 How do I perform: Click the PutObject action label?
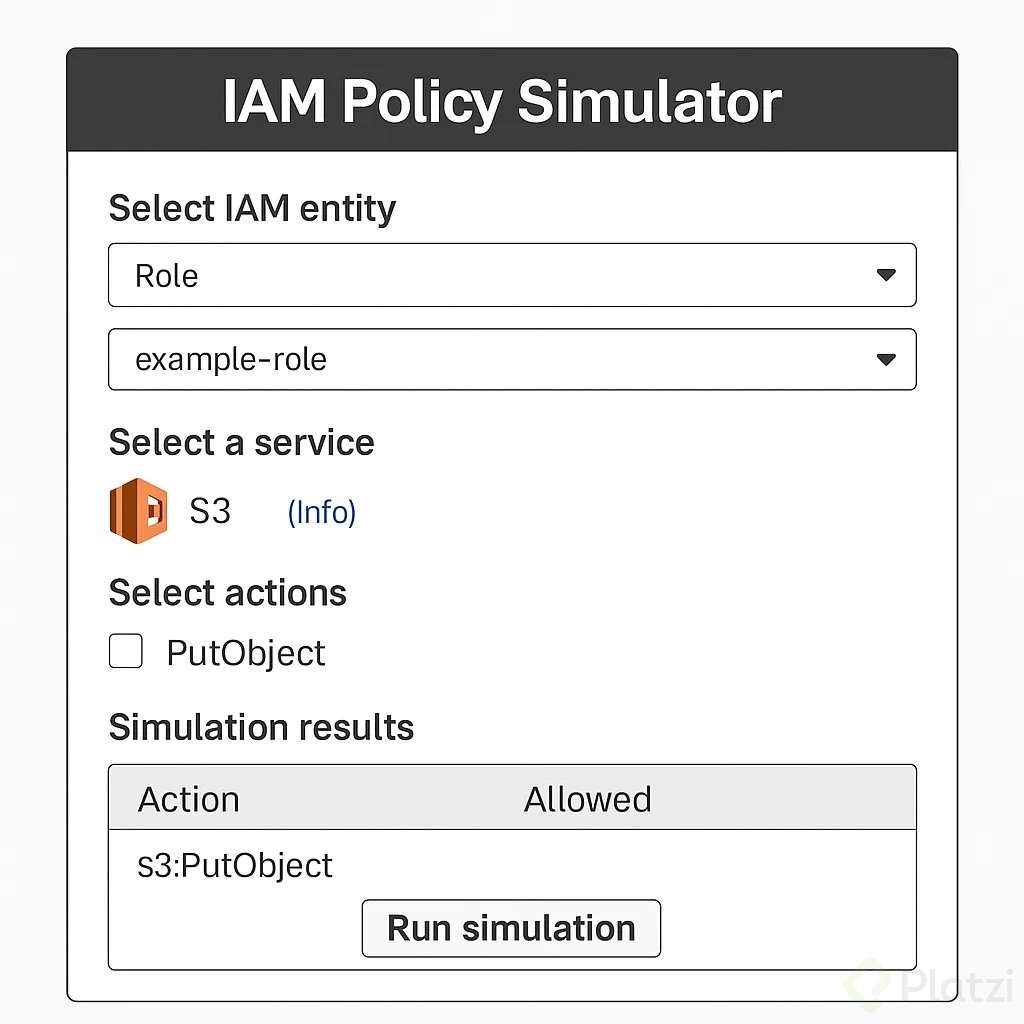246,653
